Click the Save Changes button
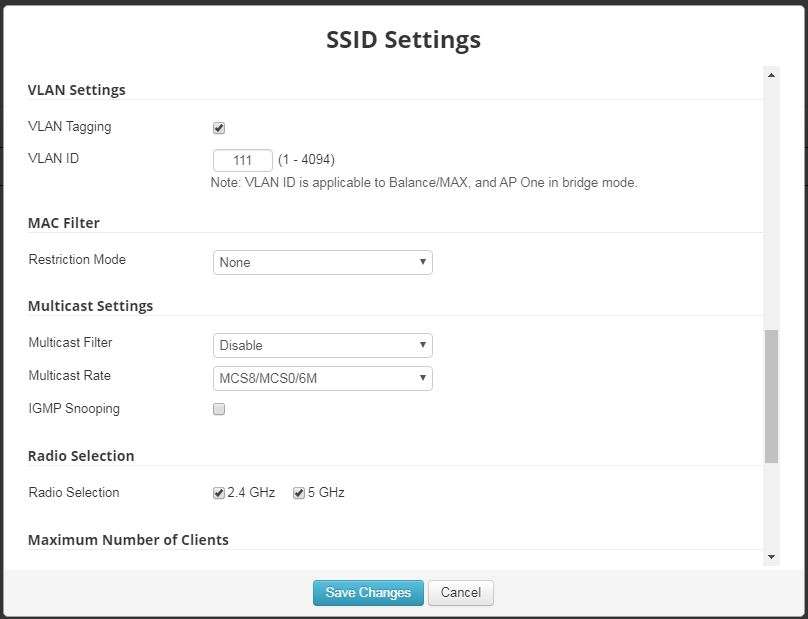The width and height of the screenshot is (808, 619). click(x=367, y=592)
